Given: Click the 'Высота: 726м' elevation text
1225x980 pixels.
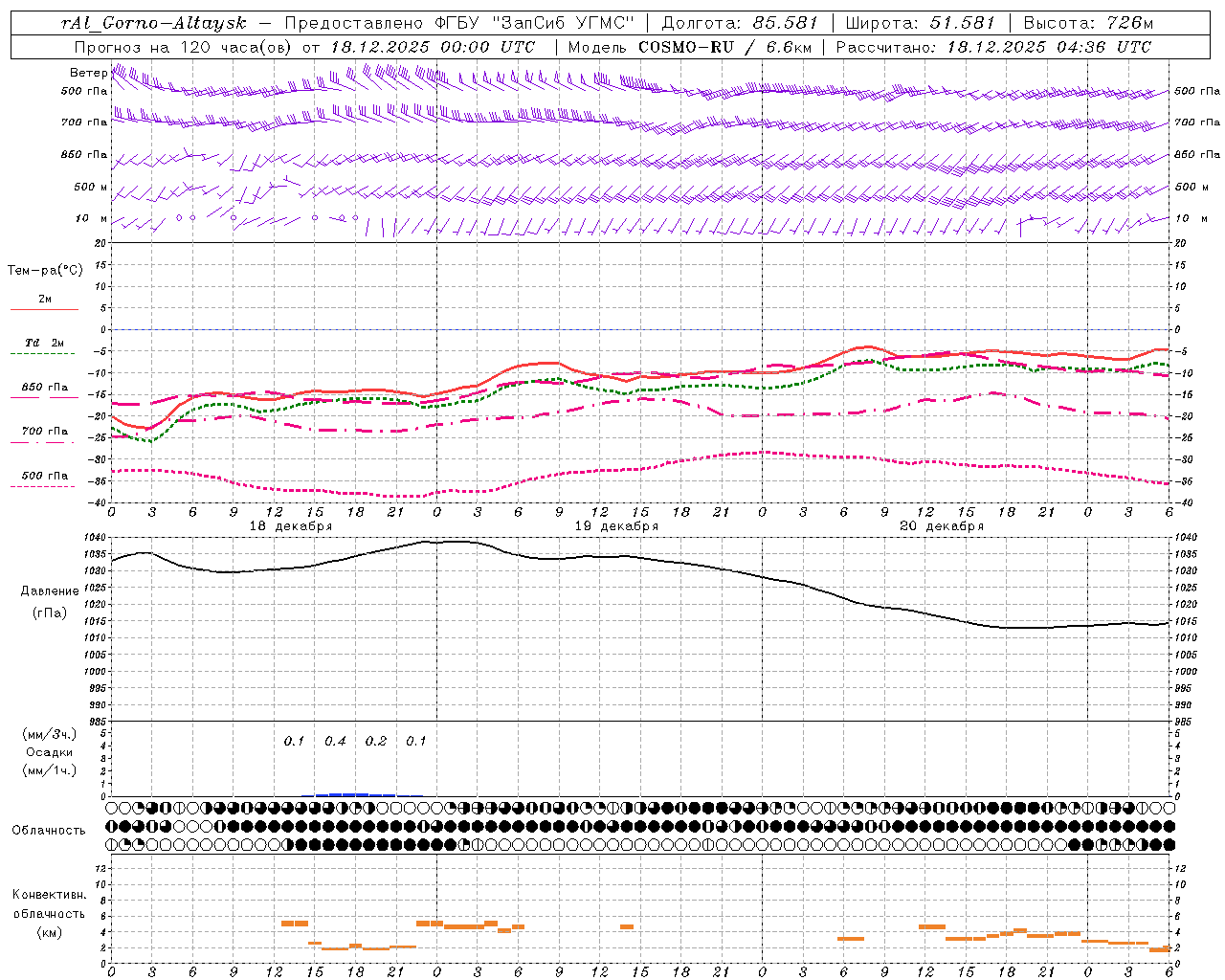Looking at the screenshot, I should point(1088,23).
